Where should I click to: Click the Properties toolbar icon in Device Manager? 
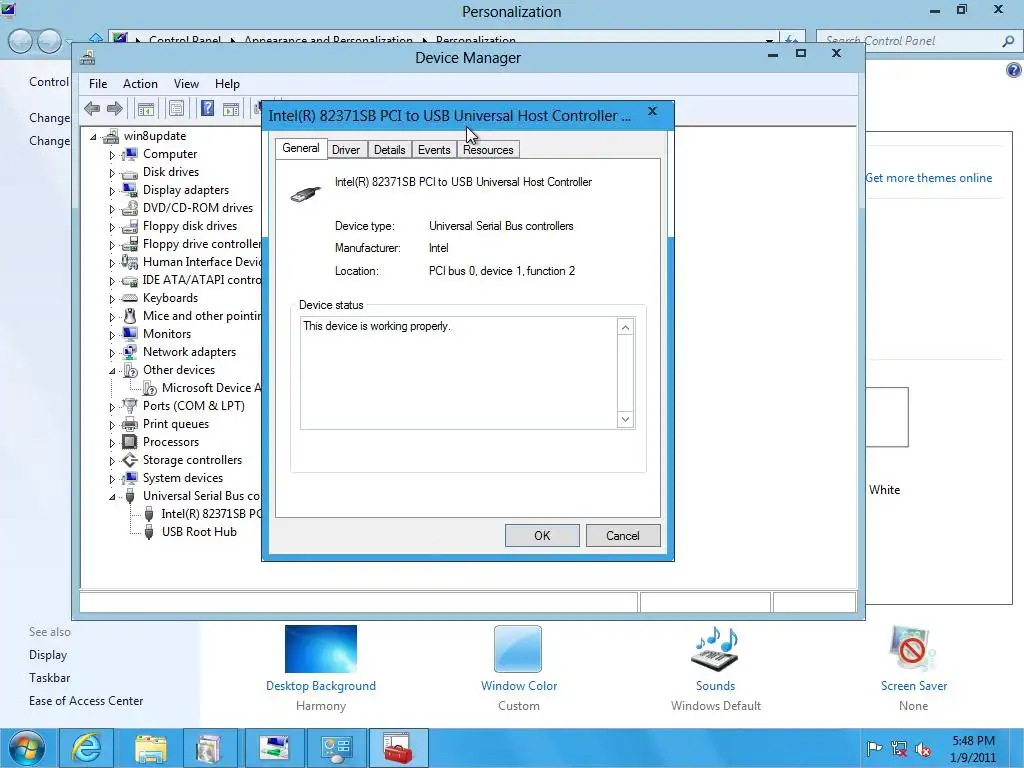[x=176, y=108]
